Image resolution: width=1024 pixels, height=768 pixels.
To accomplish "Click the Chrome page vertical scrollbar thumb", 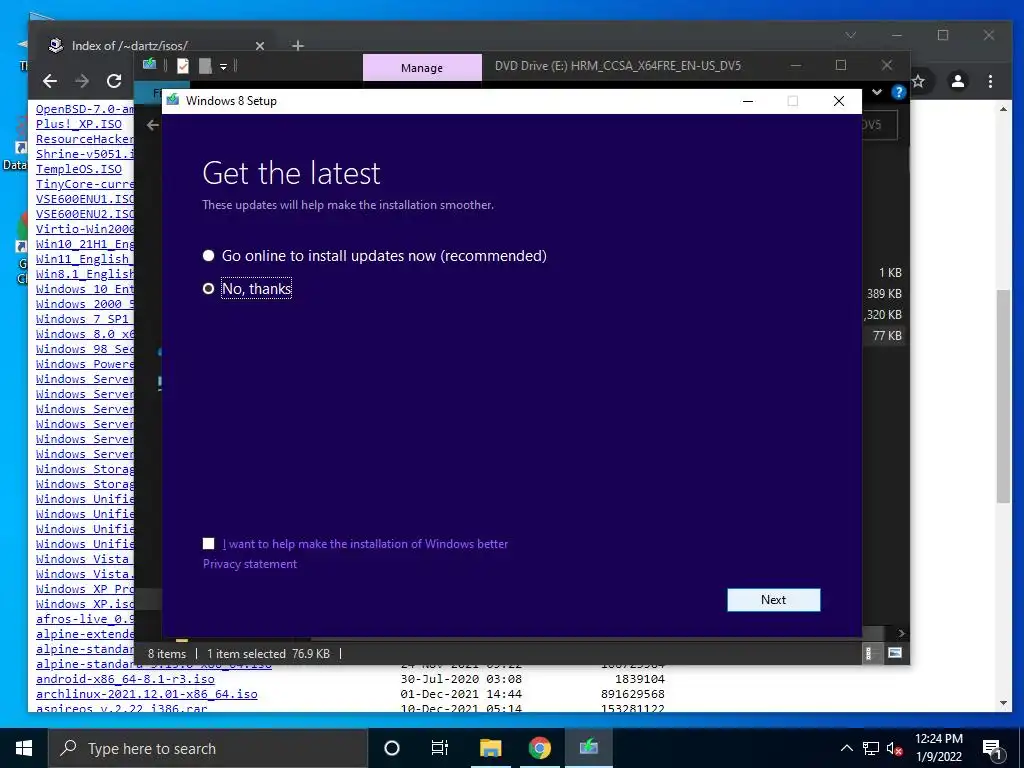I will click(x=1004, y=396).
